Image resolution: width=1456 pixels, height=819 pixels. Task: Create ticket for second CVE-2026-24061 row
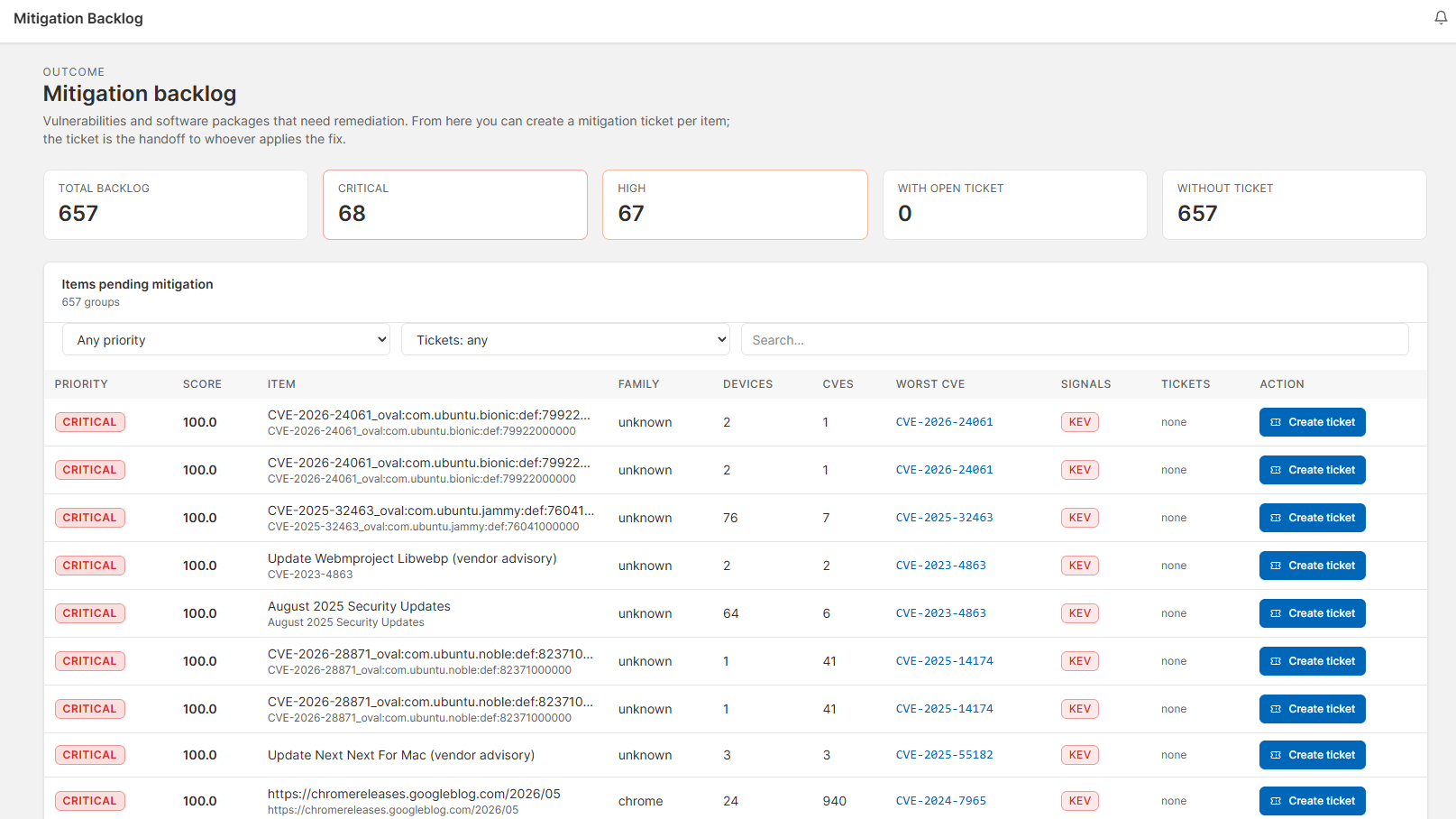pos(1313,470)
